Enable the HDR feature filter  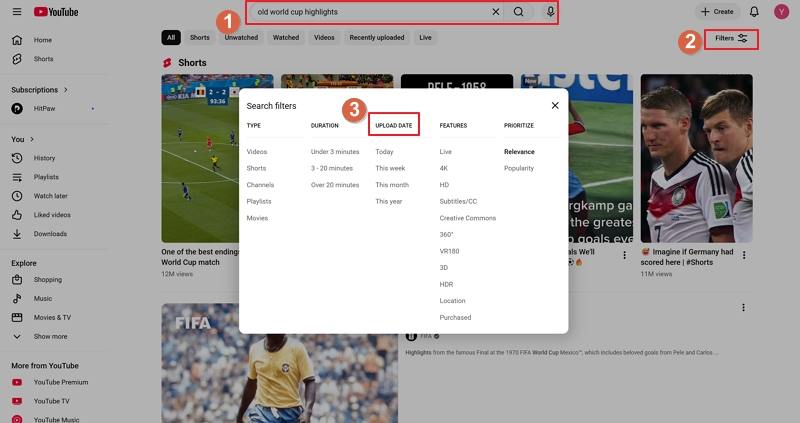click(446, 284)
